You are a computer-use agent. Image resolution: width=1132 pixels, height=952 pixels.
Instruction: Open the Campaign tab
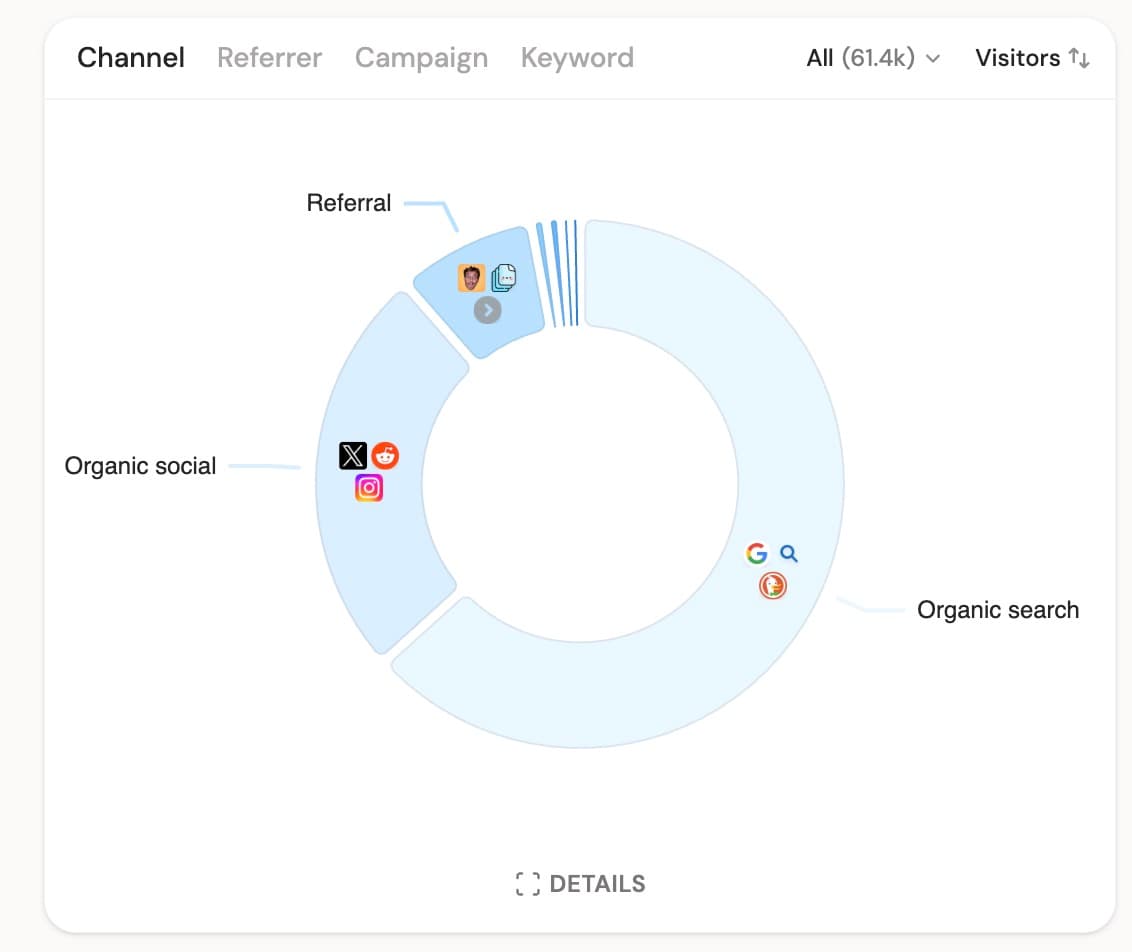coord(421,58)
